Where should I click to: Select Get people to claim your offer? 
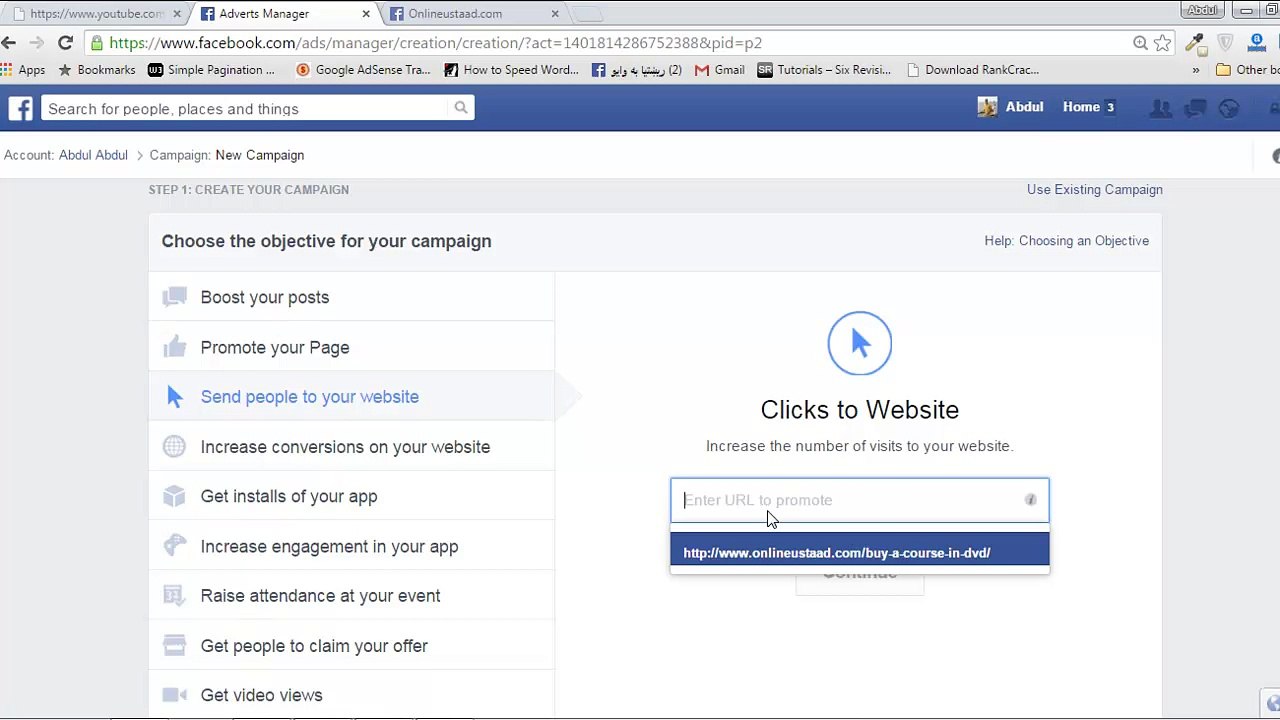click(x=351, y=646)
